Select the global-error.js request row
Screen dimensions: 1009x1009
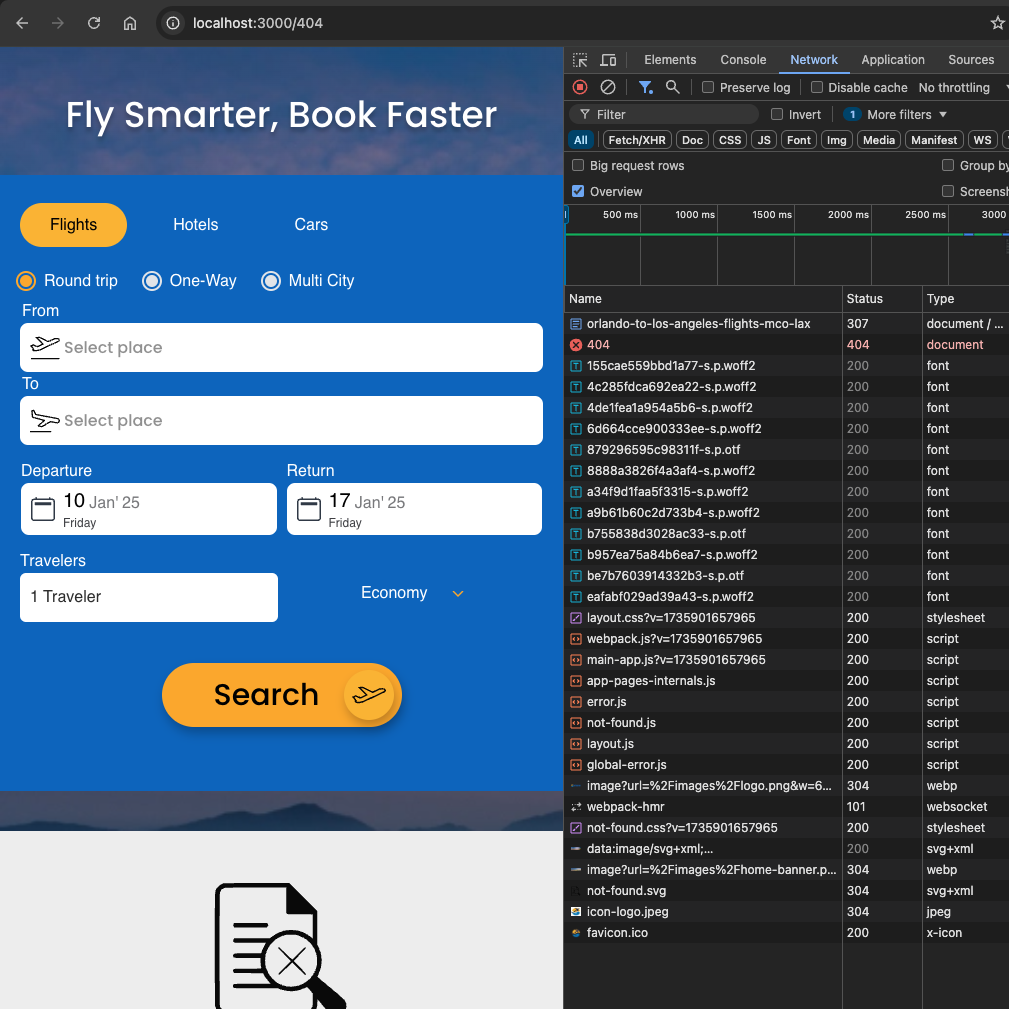point(786,765)
